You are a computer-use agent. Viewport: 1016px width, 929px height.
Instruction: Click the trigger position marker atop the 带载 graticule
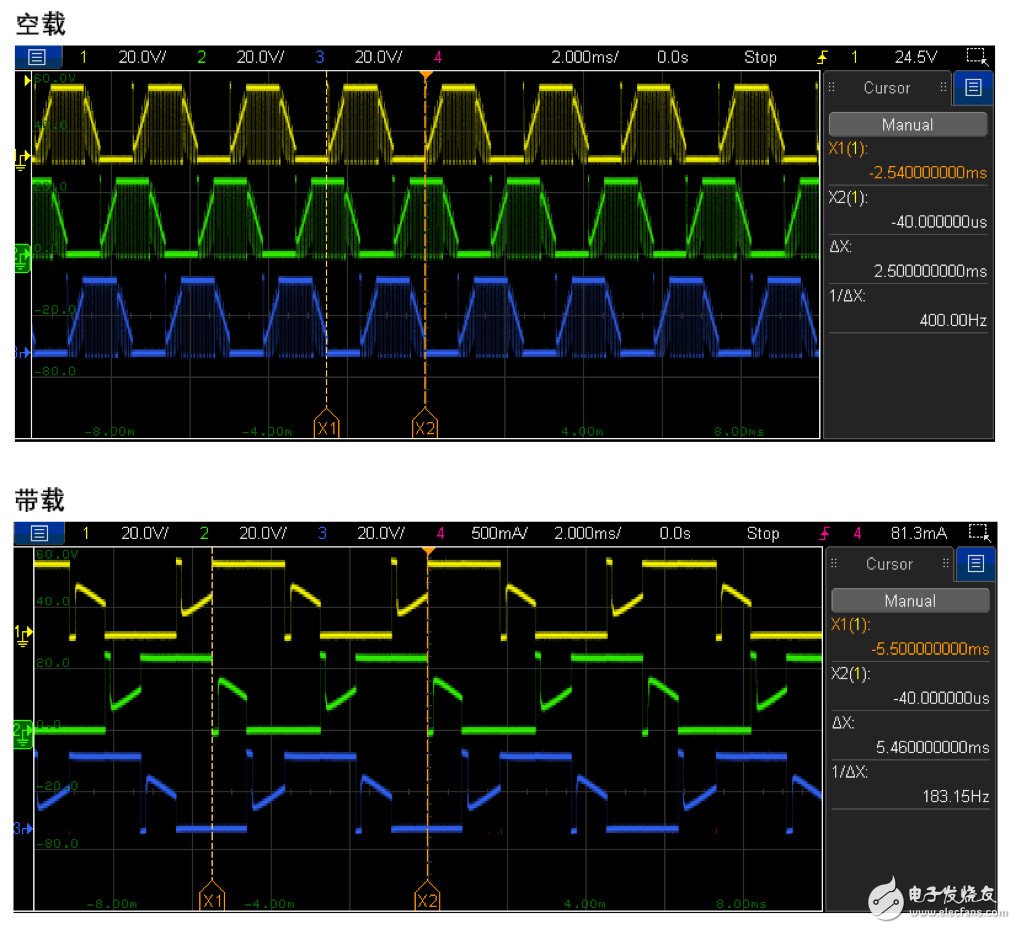click(428, 551)
